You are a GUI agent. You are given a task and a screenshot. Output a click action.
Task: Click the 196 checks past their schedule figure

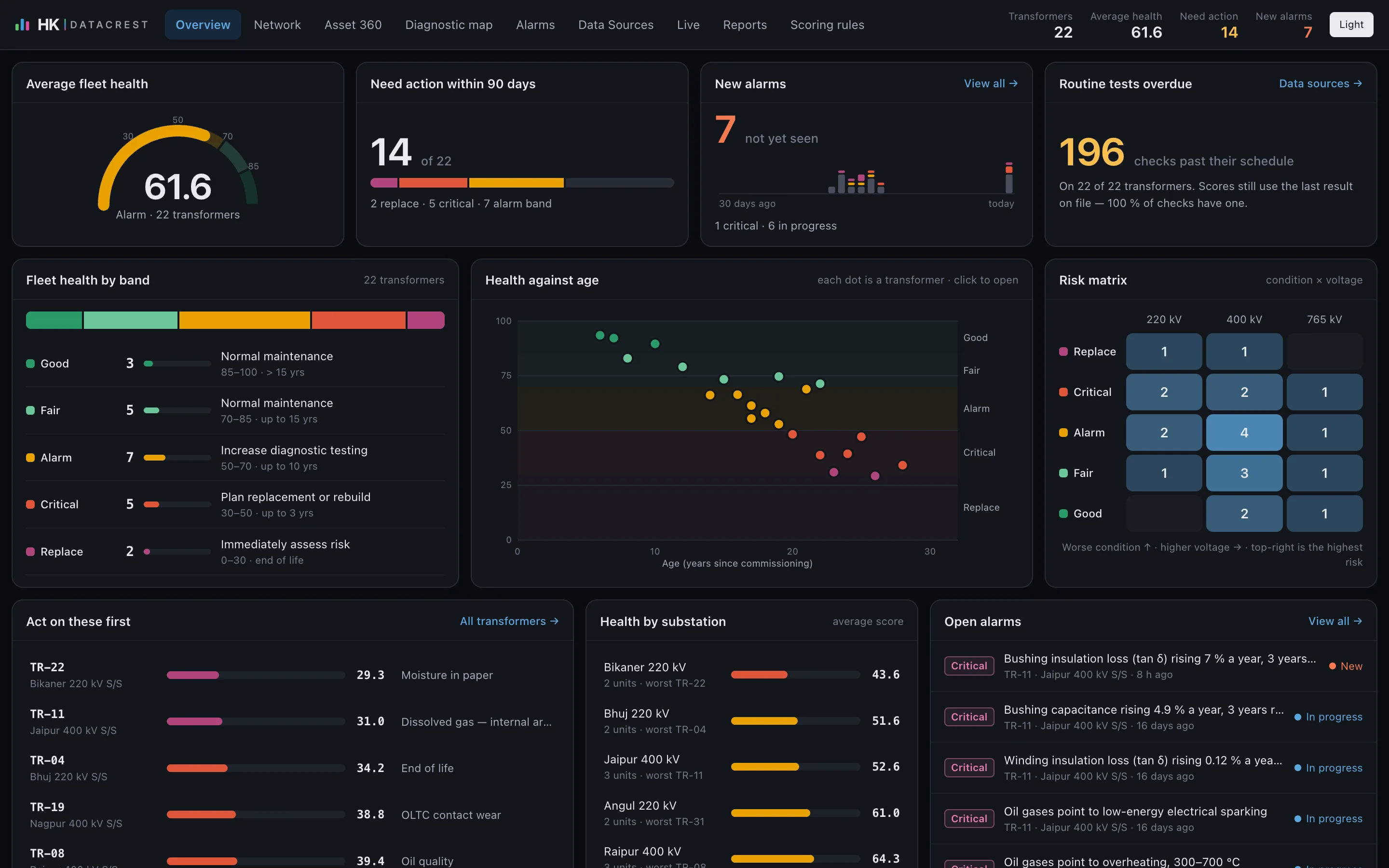tap(1092, 152)
